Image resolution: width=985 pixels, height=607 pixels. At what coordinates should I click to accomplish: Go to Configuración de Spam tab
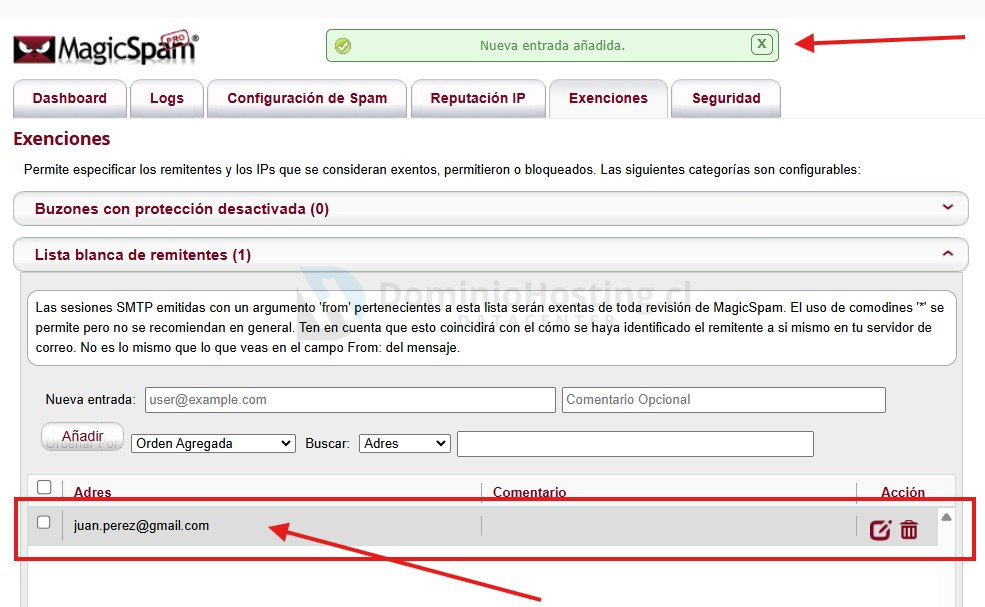pos(307,98)
